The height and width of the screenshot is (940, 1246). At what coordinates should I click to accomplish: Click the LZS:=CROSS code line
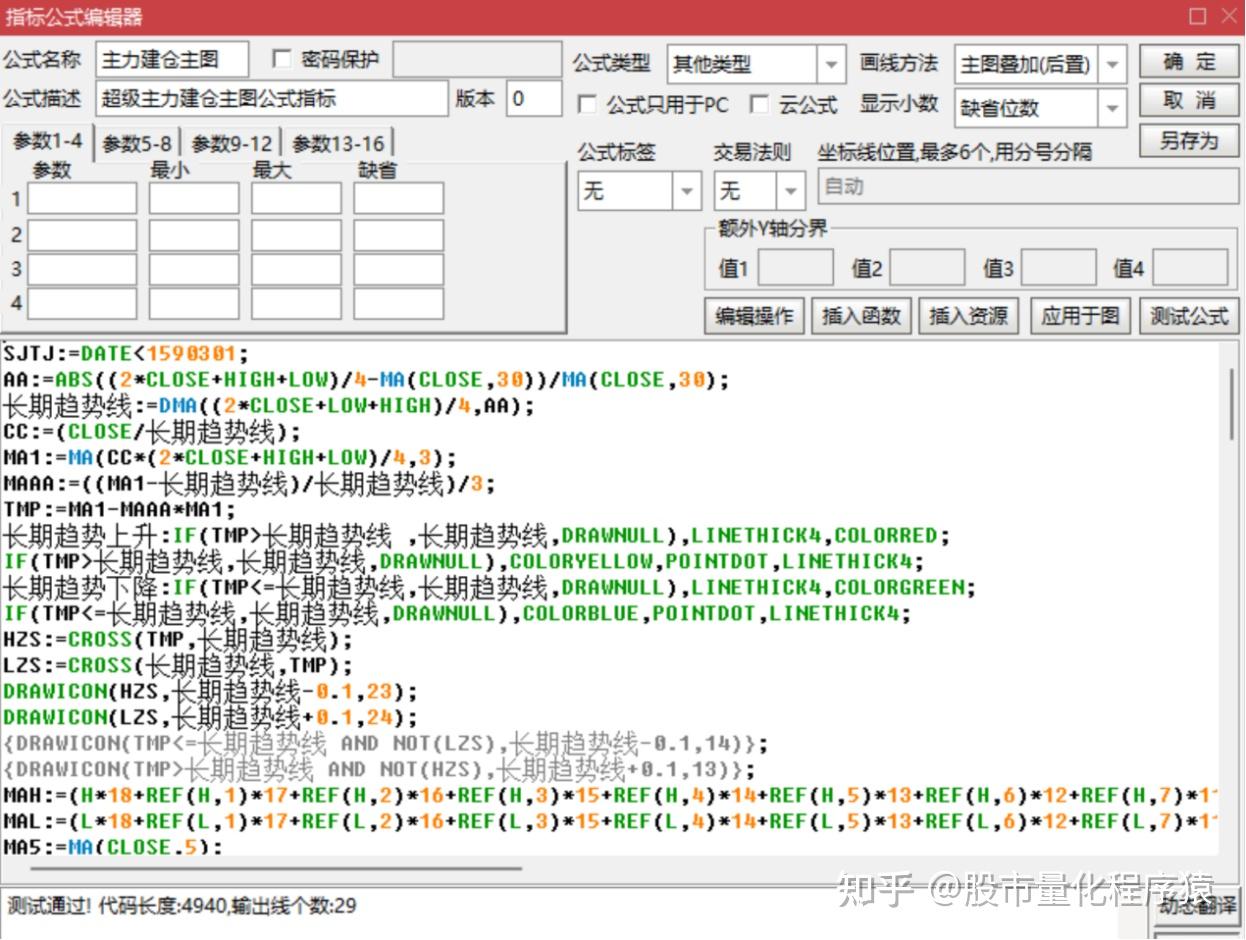click(178, 665)
